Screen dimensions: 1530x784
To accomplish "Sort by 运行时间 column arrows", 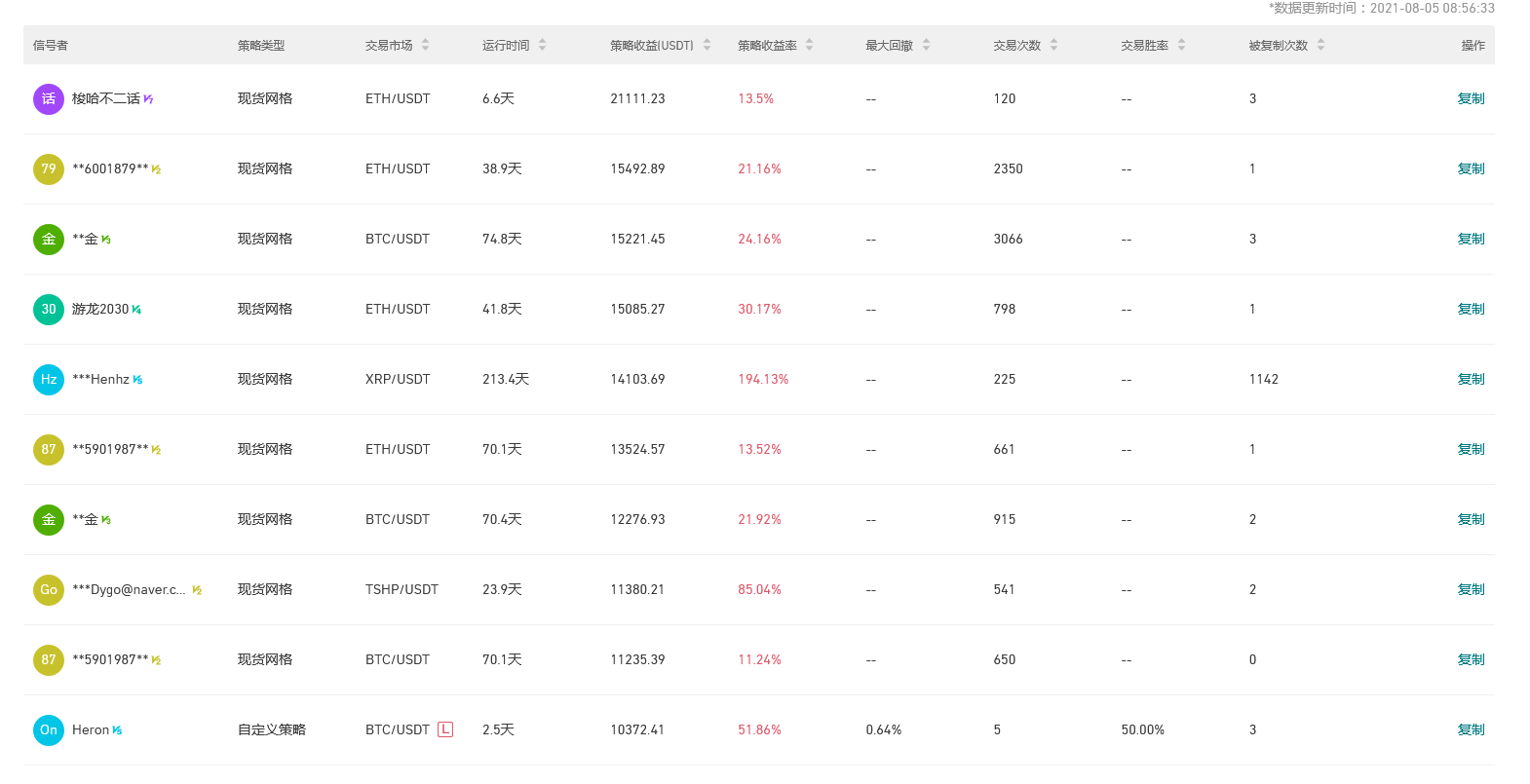I will click(542, 45).
